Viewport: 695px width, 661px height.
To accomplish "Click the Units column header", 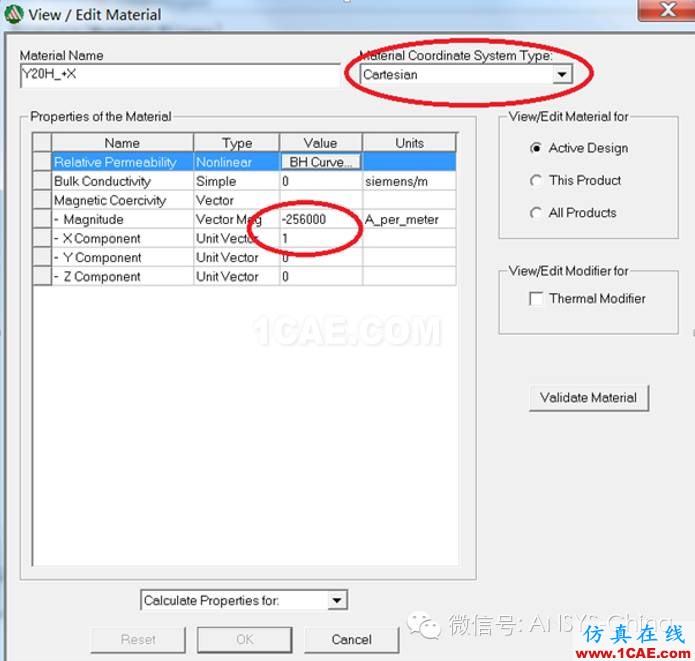I will click(409, 143).
